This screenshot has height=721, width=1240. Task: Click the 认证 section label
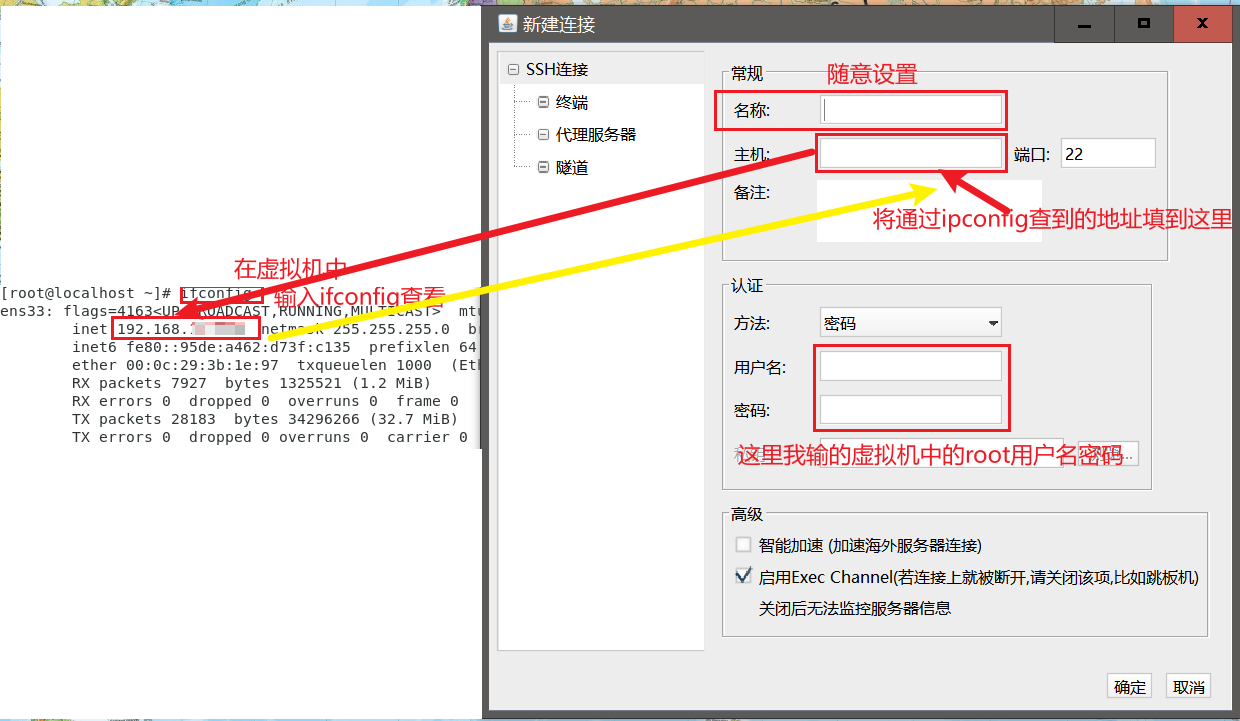tap(746, 286)
